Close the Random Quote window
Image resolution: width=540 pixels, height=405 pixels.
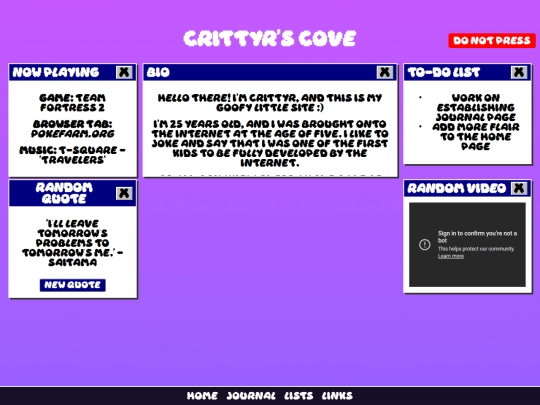click(x=124, y=193)
